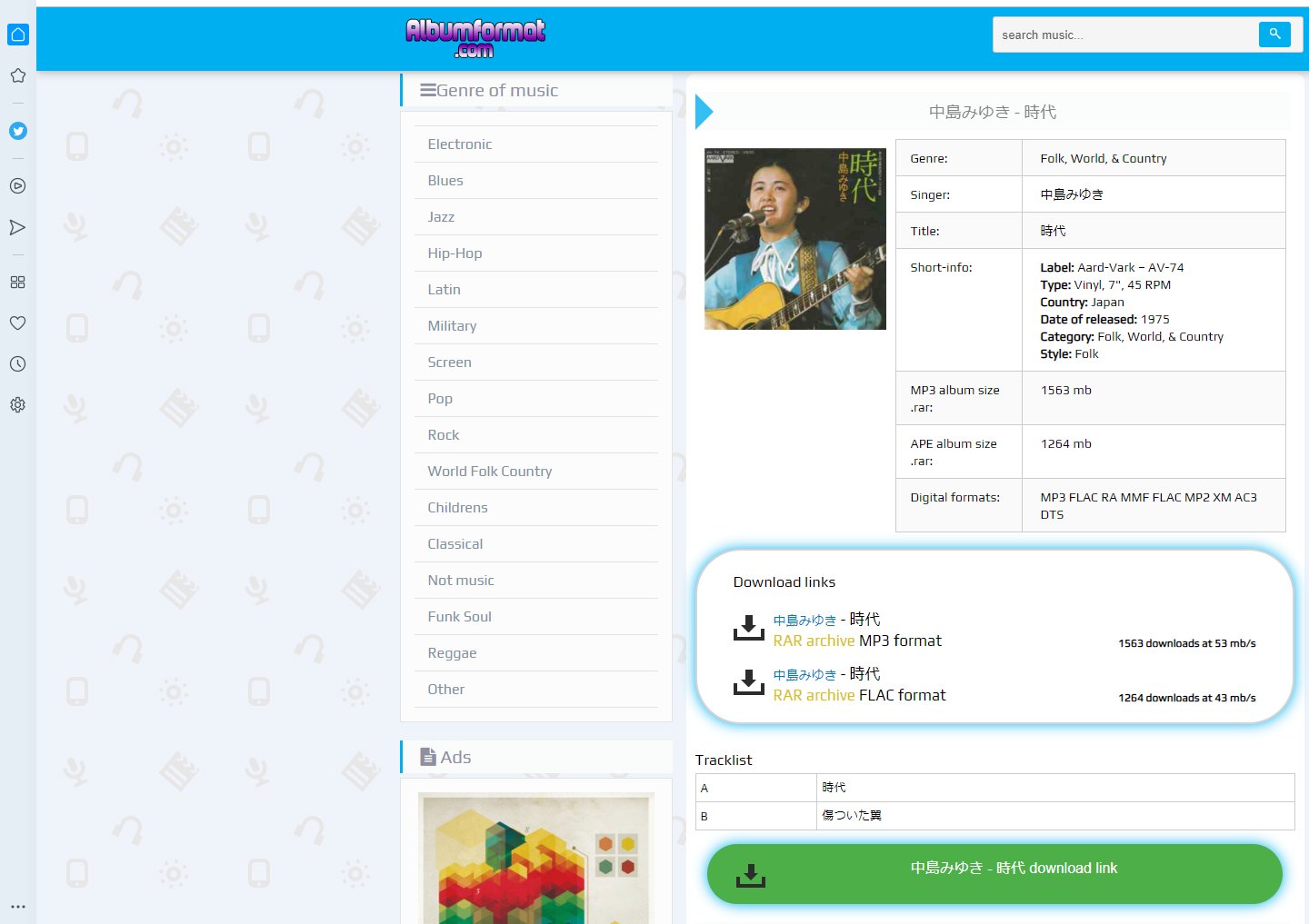The image size is (1309, 924).
Task: Click the green 時代 download link button
Action: click(994, 874)
